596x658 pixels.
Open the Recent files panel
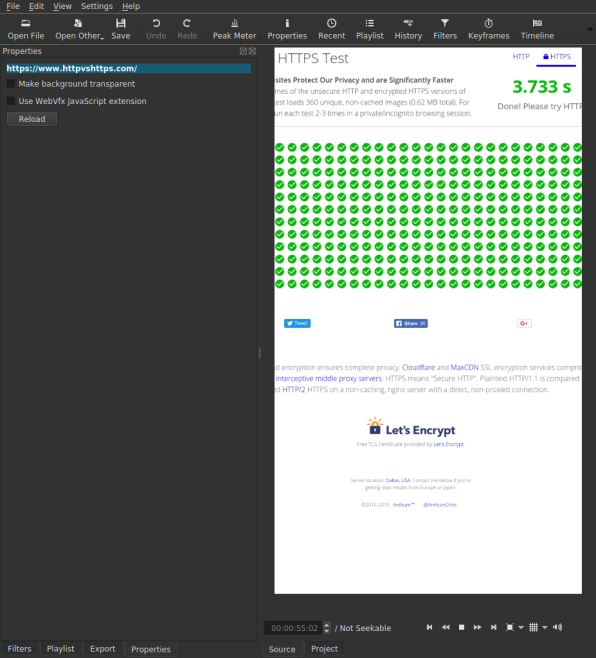[x=331, y=29]
